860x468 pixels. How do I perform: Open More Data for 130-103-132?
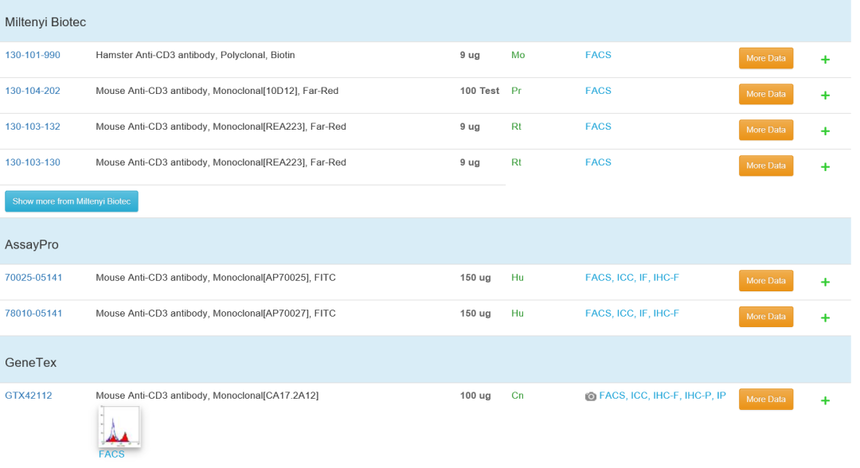click(x=765, y=130)
